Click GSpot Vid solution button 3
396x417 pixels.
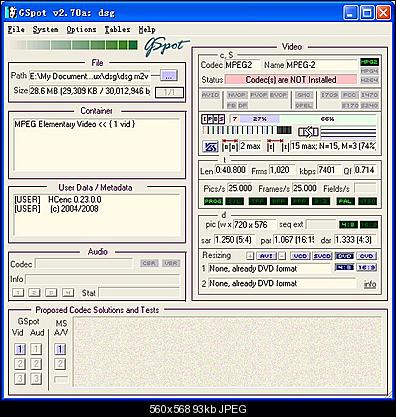pos(20,379)
